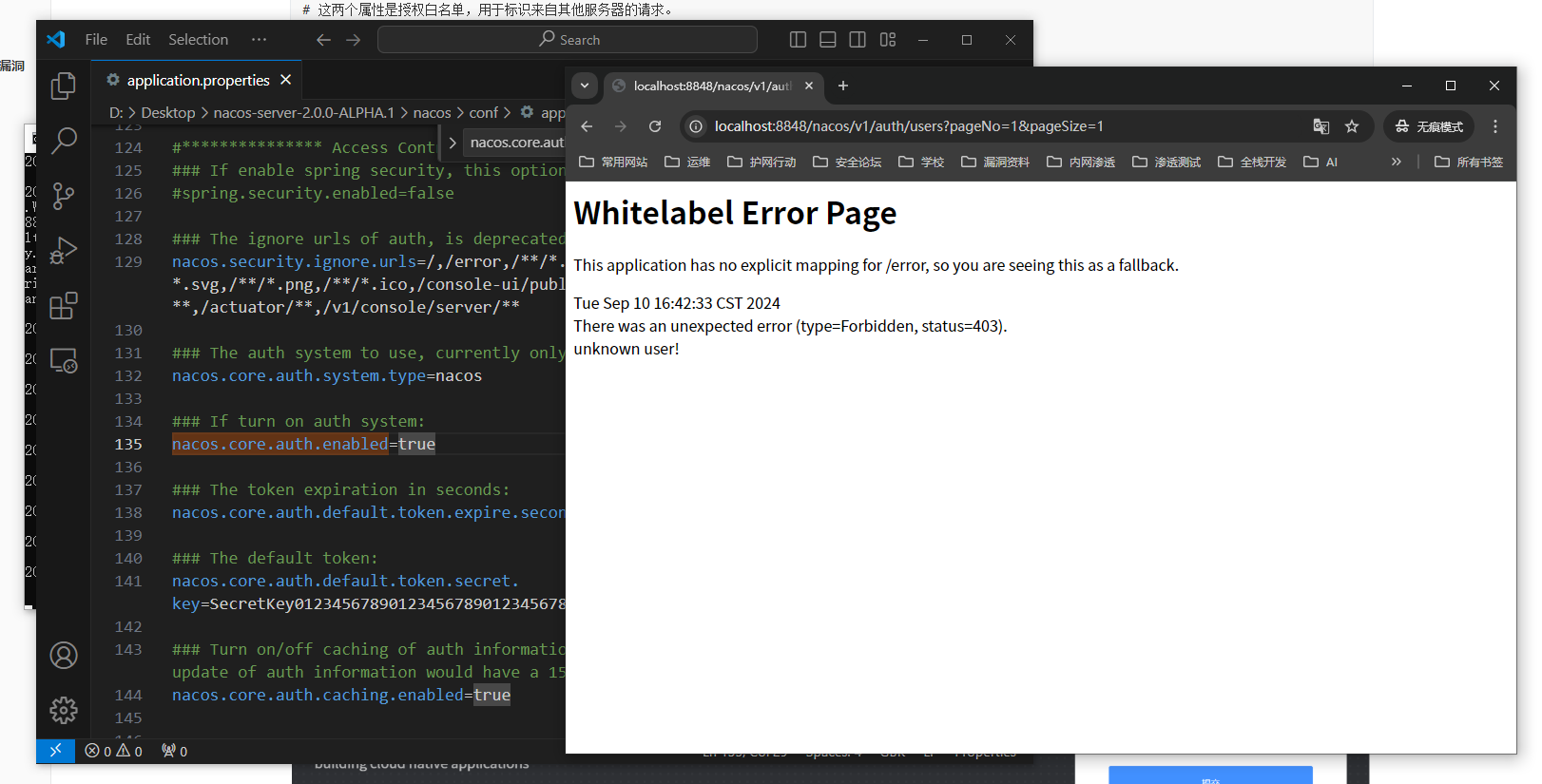Screen dimensions: 1542x784
Task: Reload the localhost browser page
Action: click(x=655, y=126)
